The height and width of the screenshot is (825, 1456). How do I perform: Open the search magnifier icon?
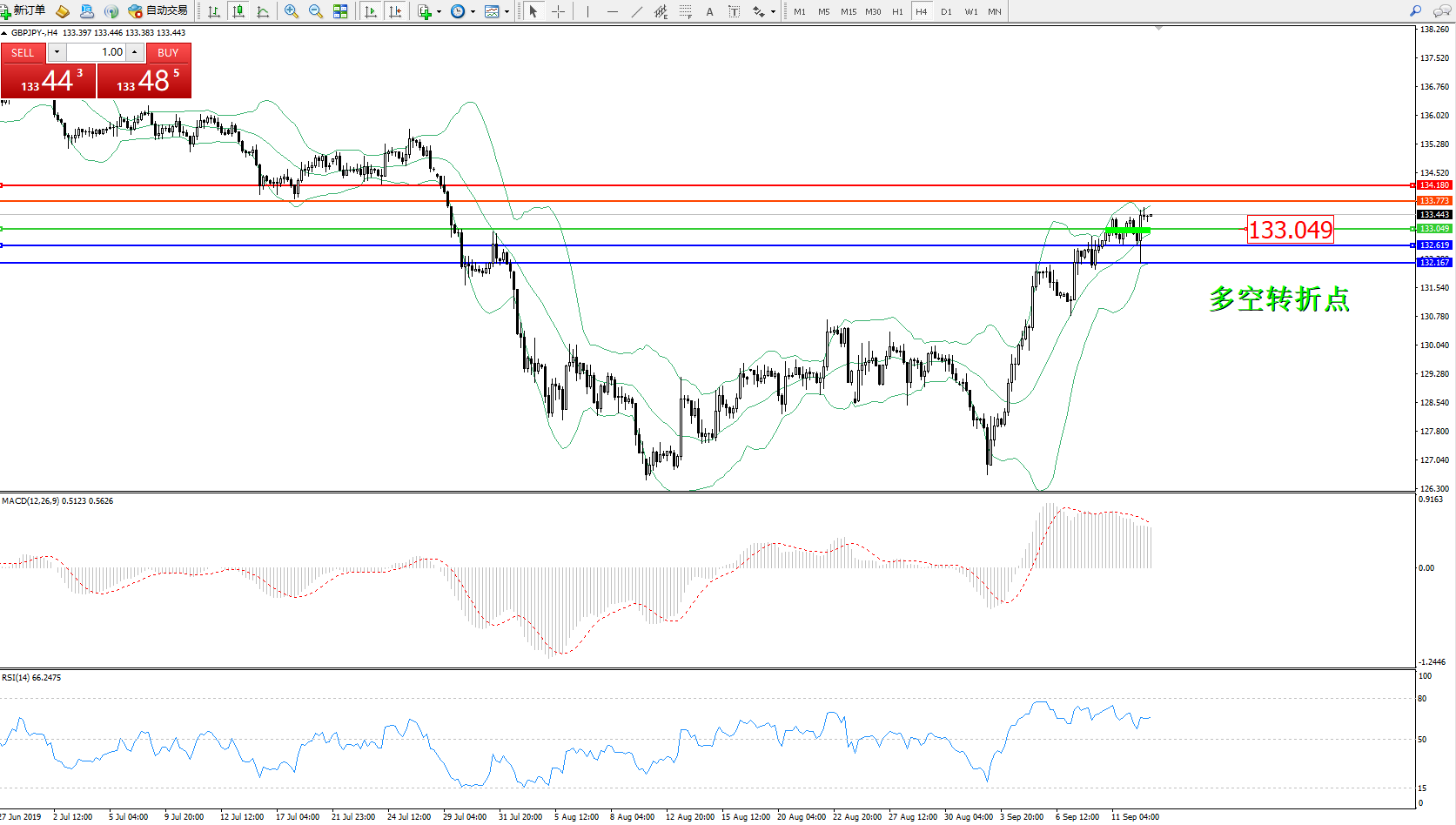click(1415, 11)
